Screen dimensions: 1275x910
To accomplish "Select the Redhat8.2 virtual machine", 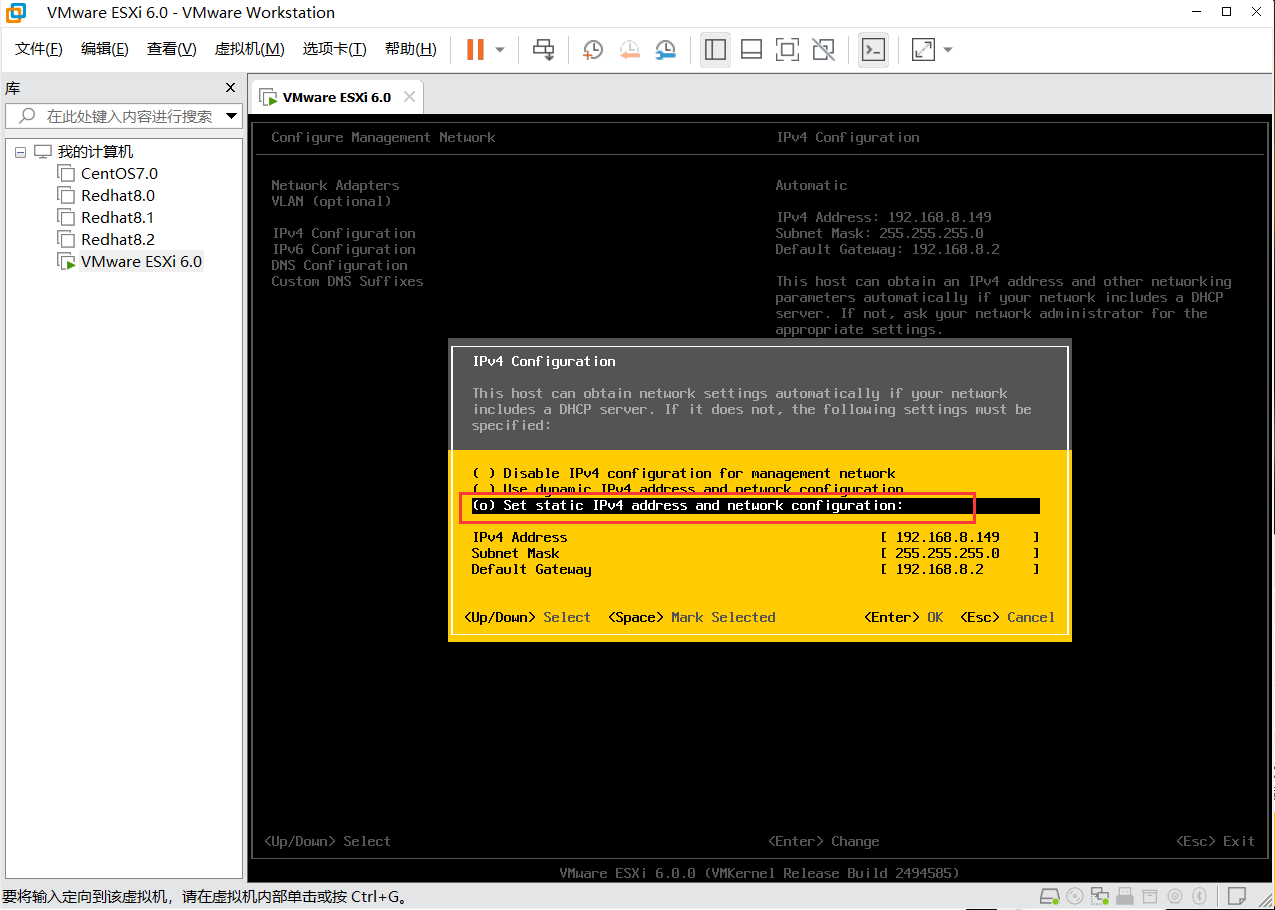I will 118,240.
